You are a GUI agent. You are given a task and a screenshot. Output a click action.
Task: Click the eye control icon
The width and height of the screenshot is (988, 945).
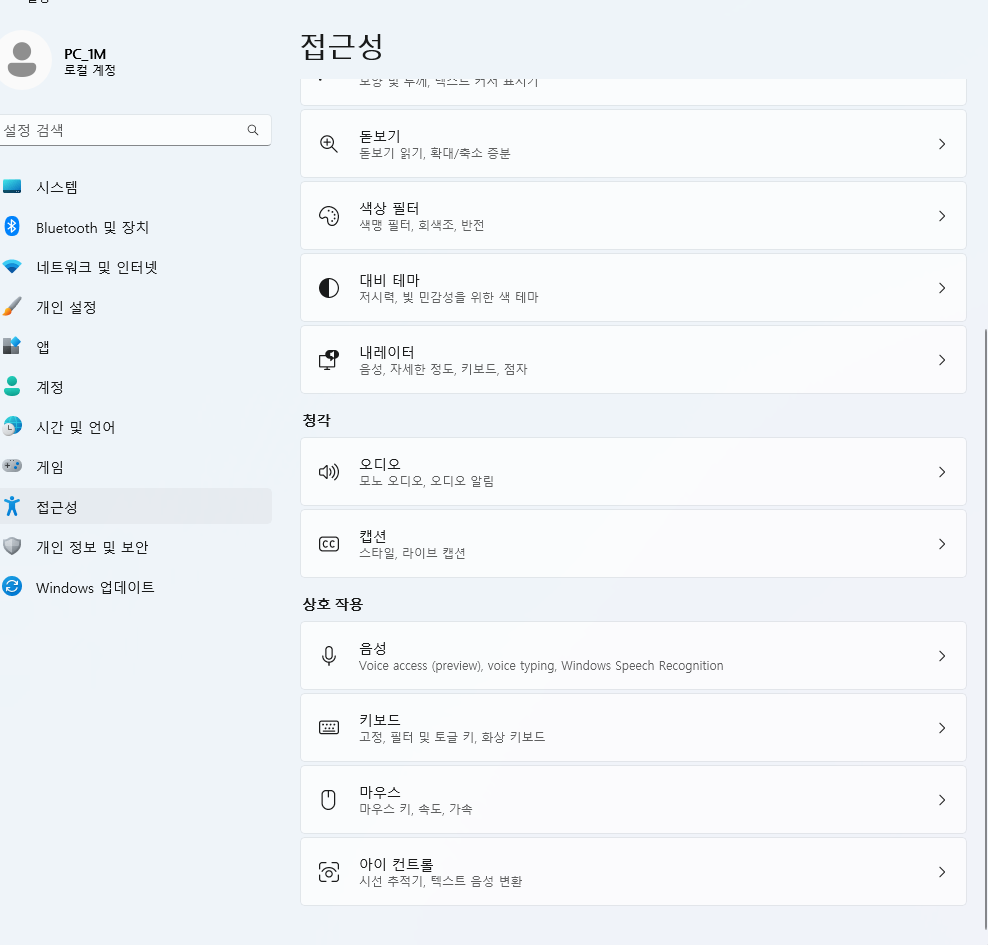point(328,873)
